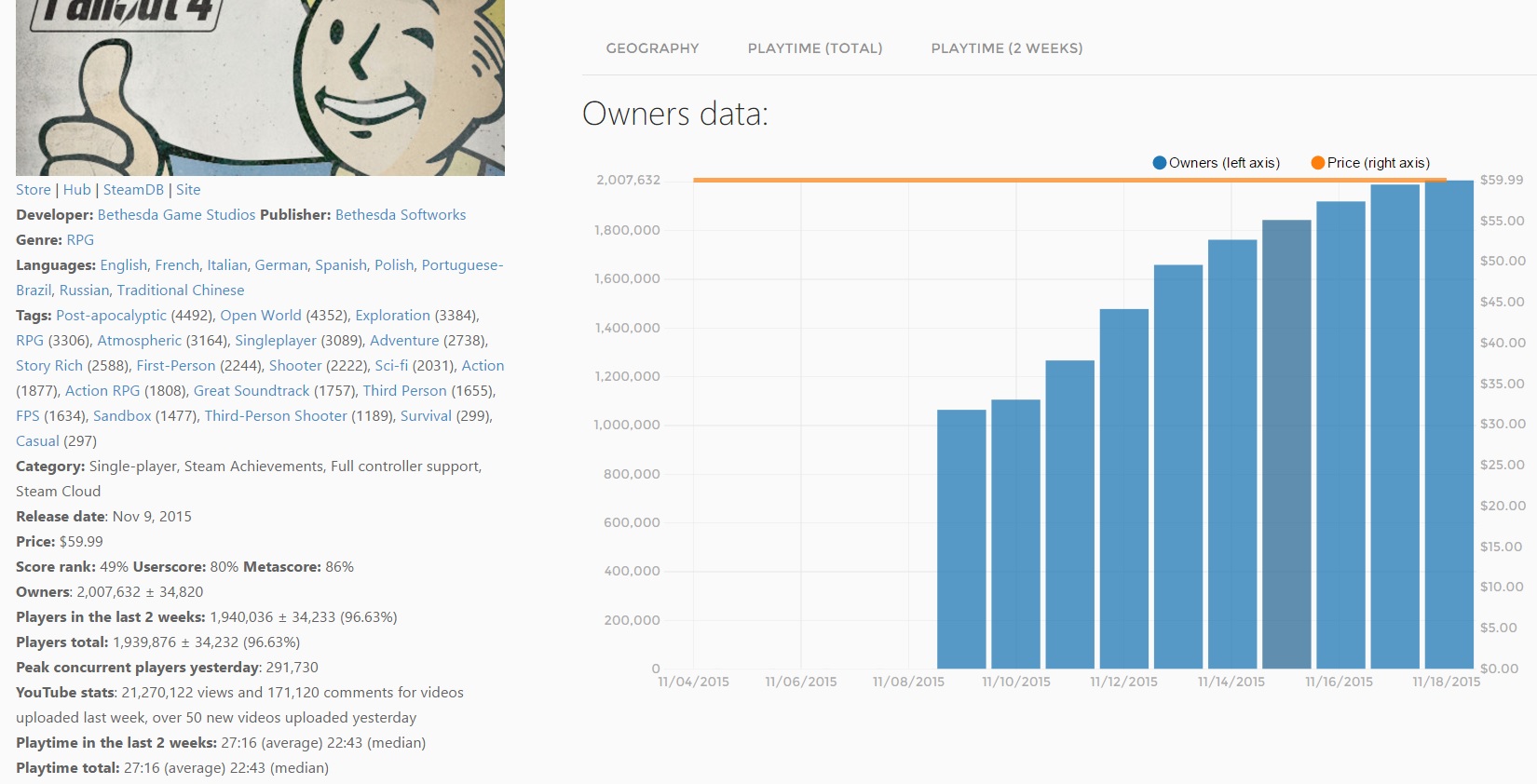Select the RPG genre link
Screen dimensions: 1537x784
point(80,240)
